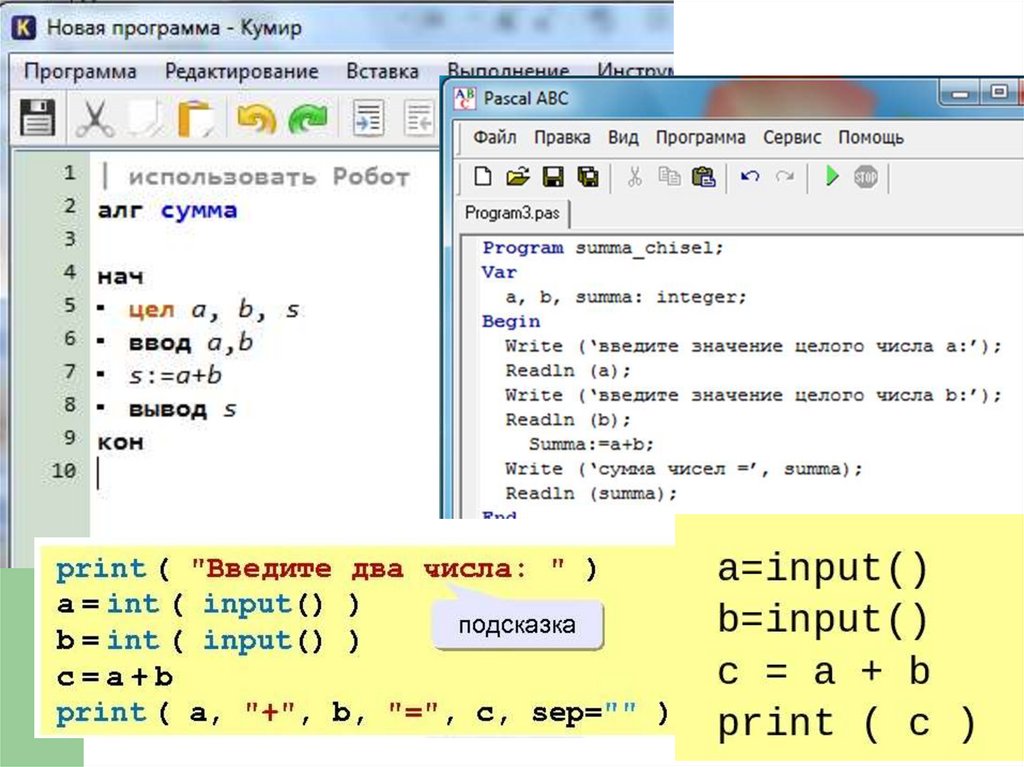
Task: Click the scissors cut icon in Kumir
Action: pos(95,118)
